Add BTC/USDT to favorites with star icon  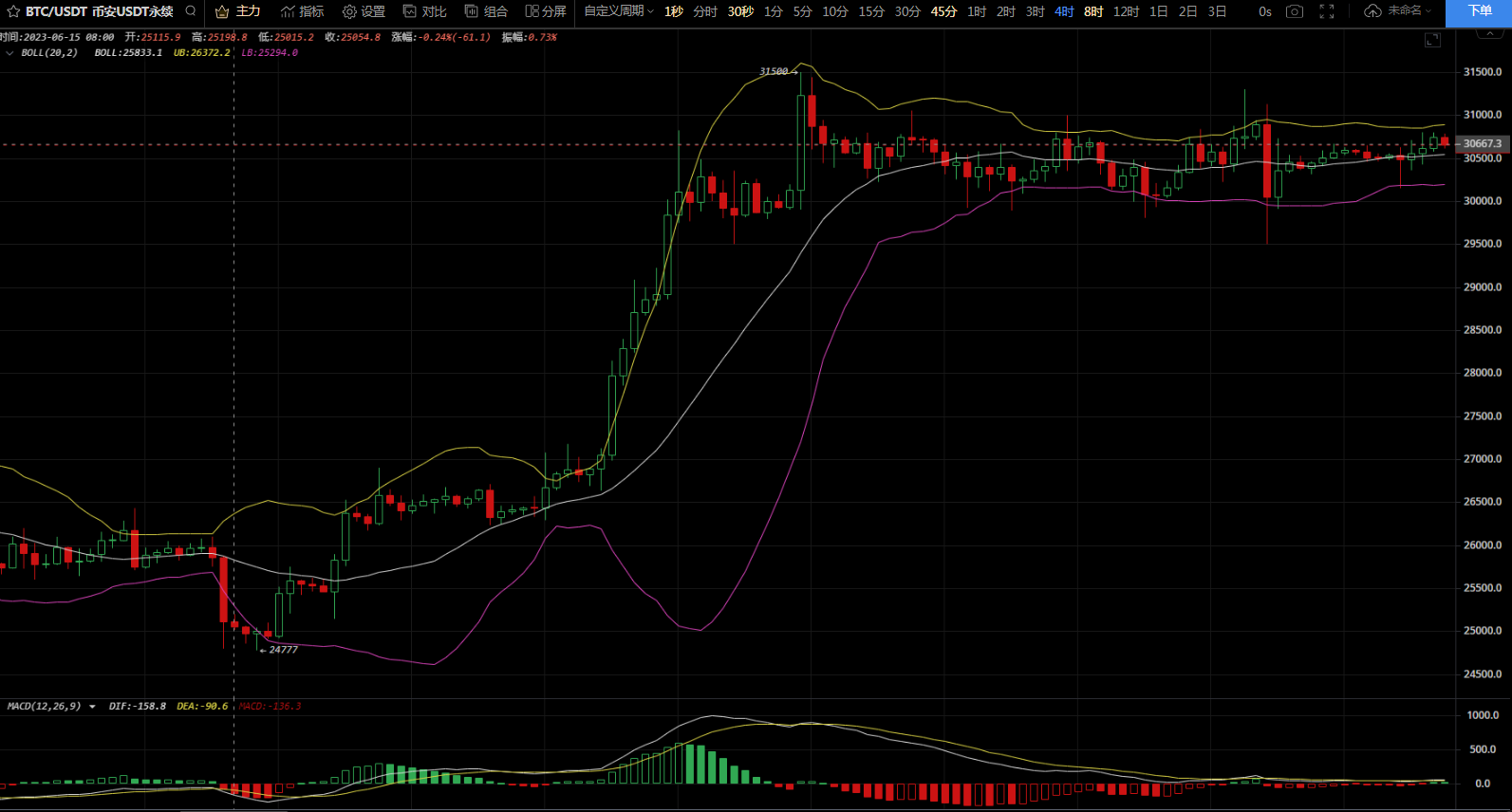(x=13, y=11)
